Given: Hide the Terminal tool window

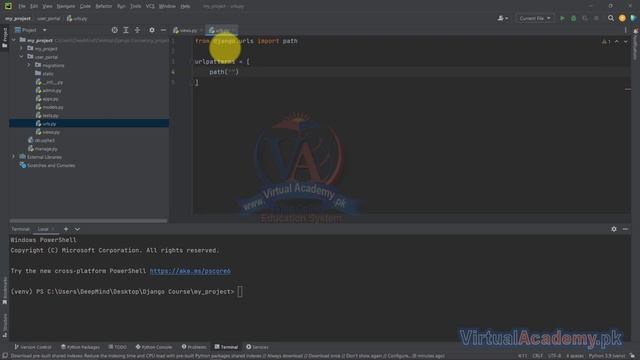Looking at the screenshot, I should pos(625,229).
